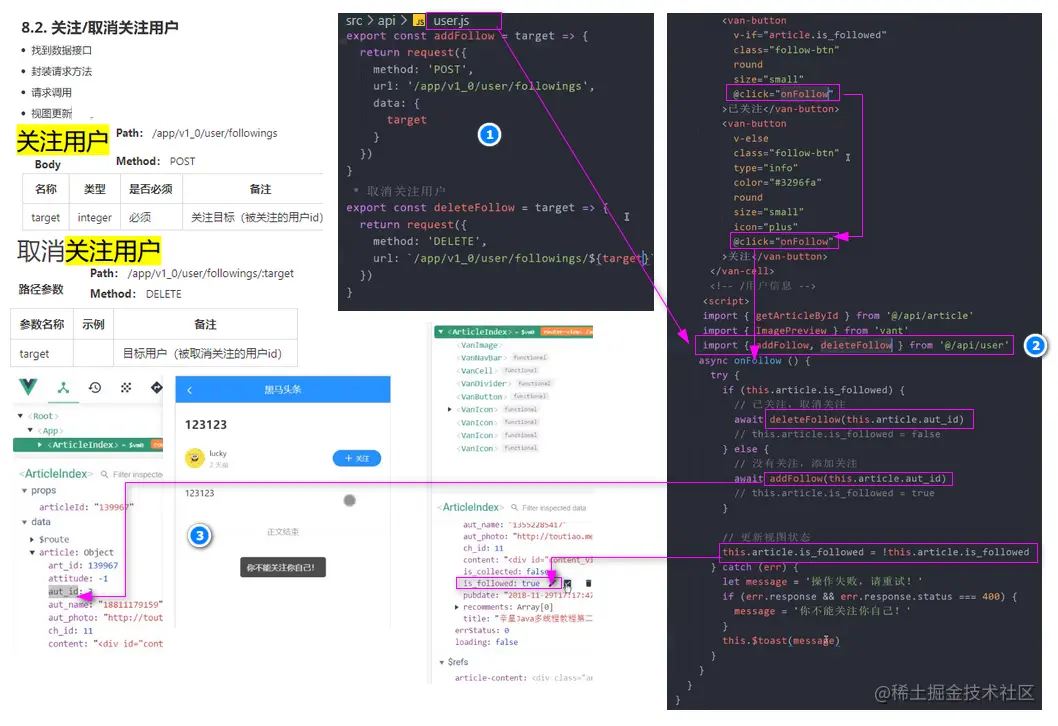Click the 'articleId: "139967"' prop row
The width and height of the screenshot is (1058, 726).
pyautogui.click(x=86, y=507)
